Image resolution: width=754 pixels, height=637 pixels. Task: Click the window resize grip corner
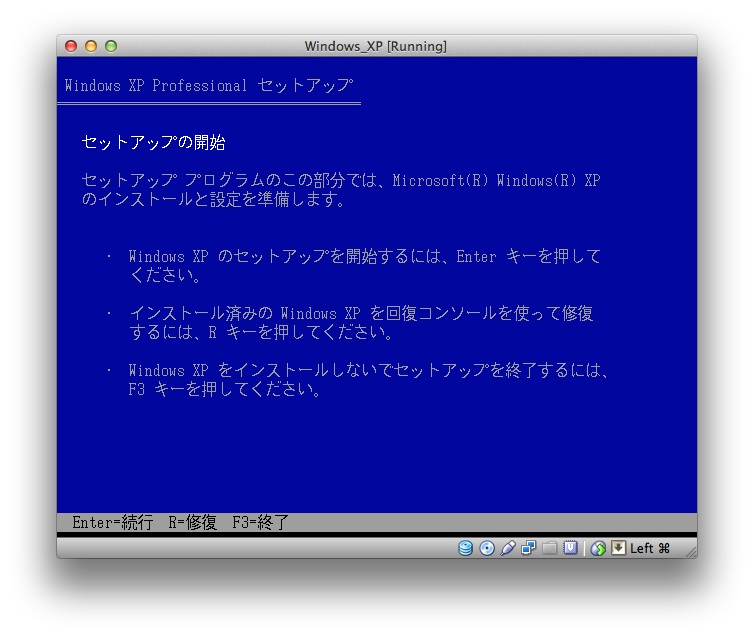tap(690, 551)
